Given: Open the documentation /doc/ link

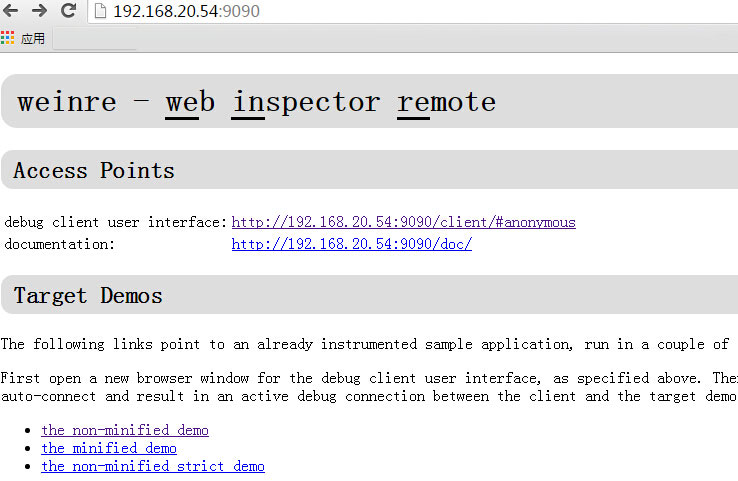Looking at the screenshot, I should click(352, 244).
